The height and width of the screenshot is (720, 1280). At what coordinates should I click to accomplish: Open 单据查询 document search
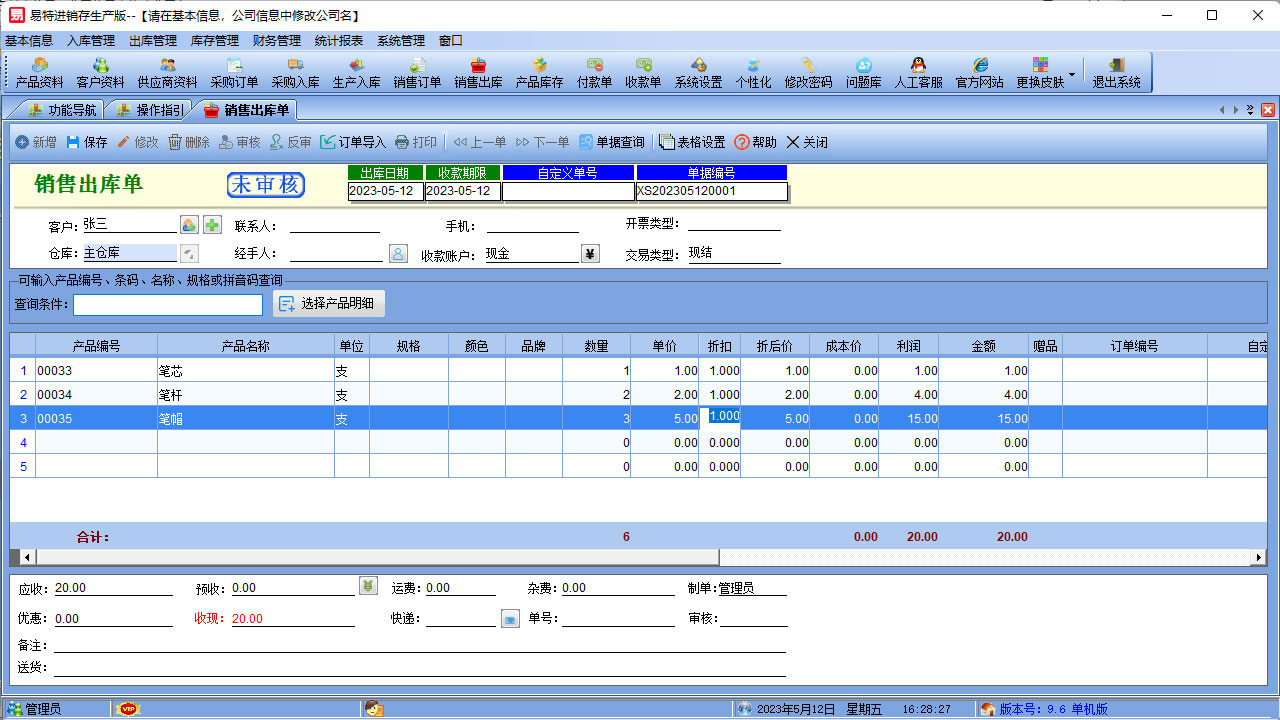pyautogui.click(x=620, y=141)
